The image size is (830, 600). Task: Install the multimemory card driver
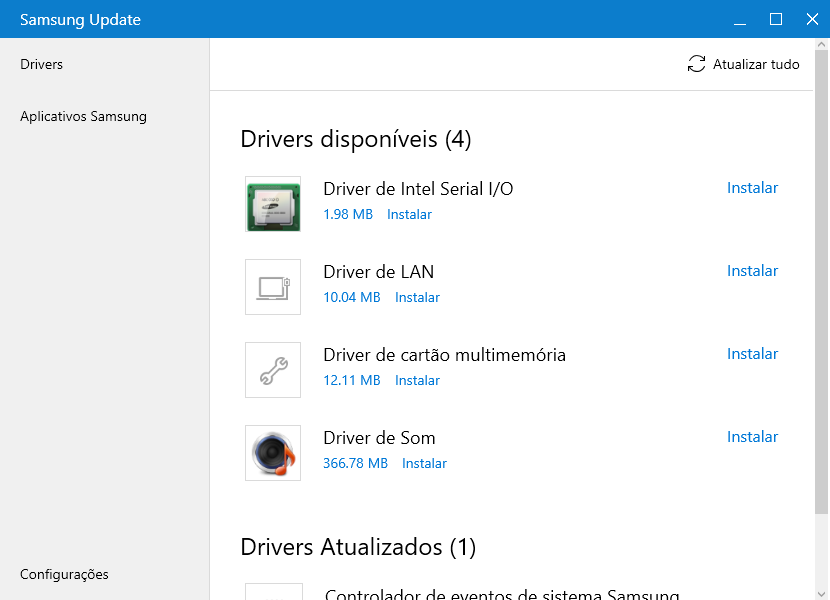coord(752,353)
